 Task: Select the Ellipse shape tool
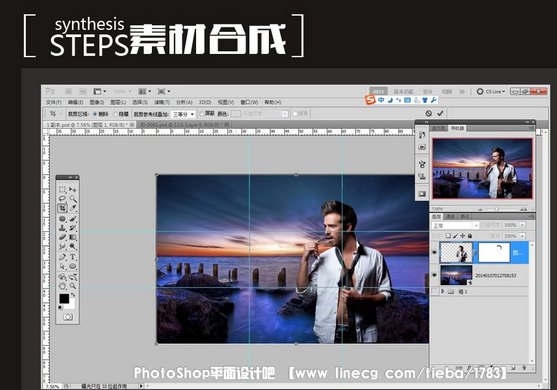click(x=73, y=266)
